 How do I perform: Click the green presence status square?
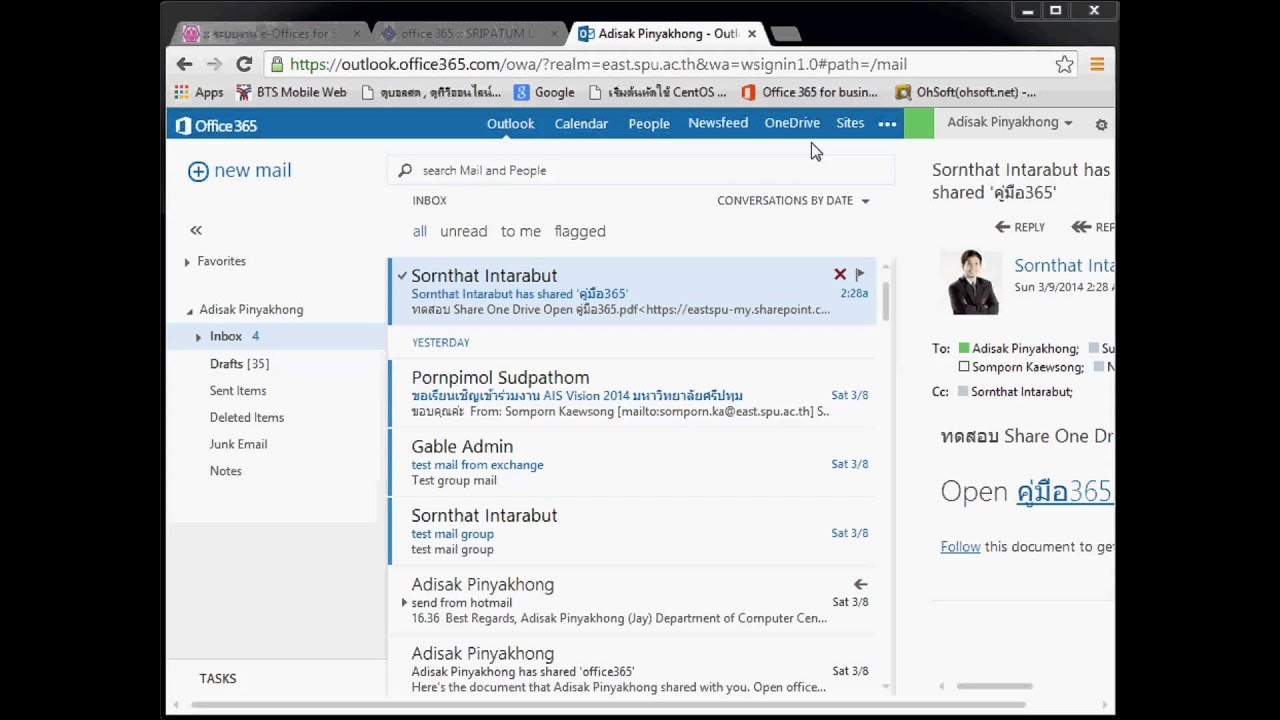(x=919, y=124)
